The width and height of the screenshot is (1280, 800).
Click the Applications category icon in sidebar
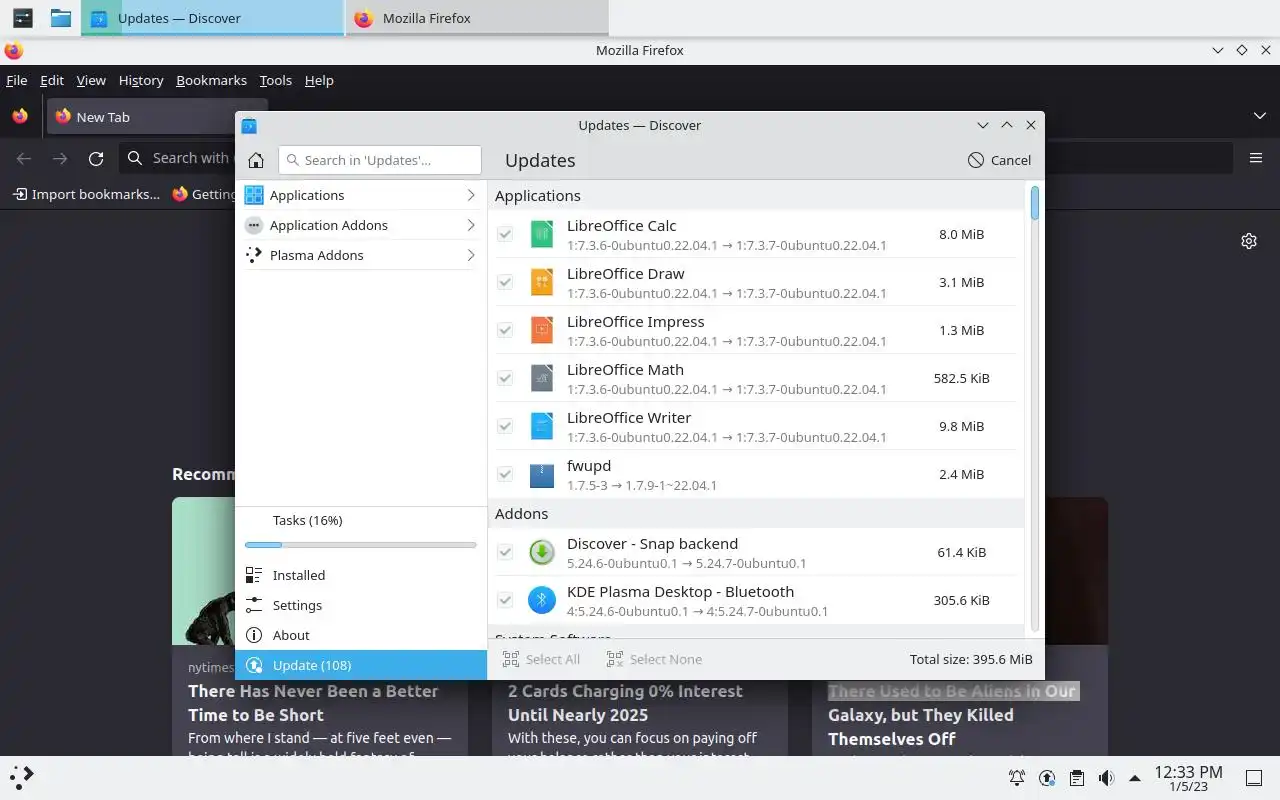coord(254,195)
